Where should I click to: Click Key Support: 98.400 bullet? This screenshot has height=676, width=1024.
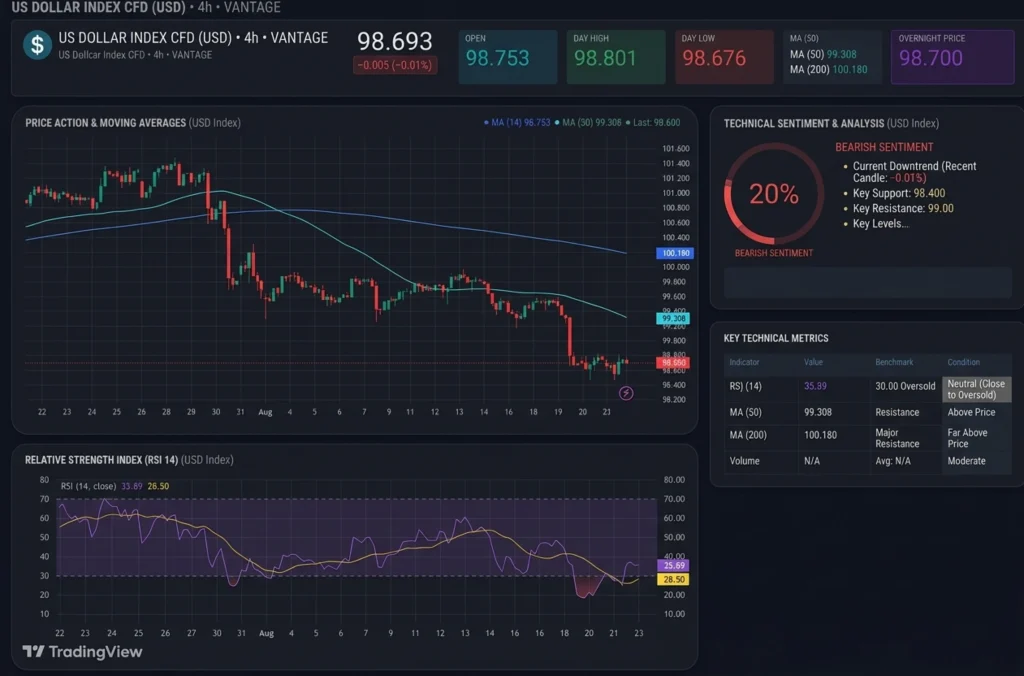pos(899,193)
